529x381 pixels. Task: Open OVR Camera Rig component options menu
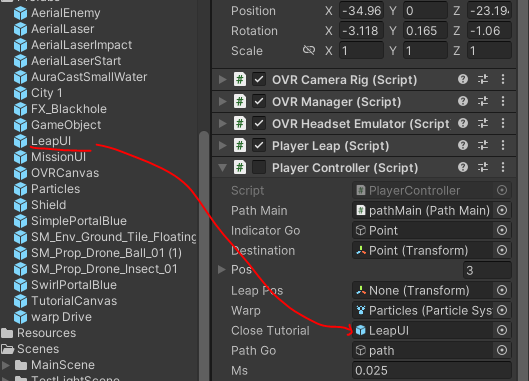[503, 79]
